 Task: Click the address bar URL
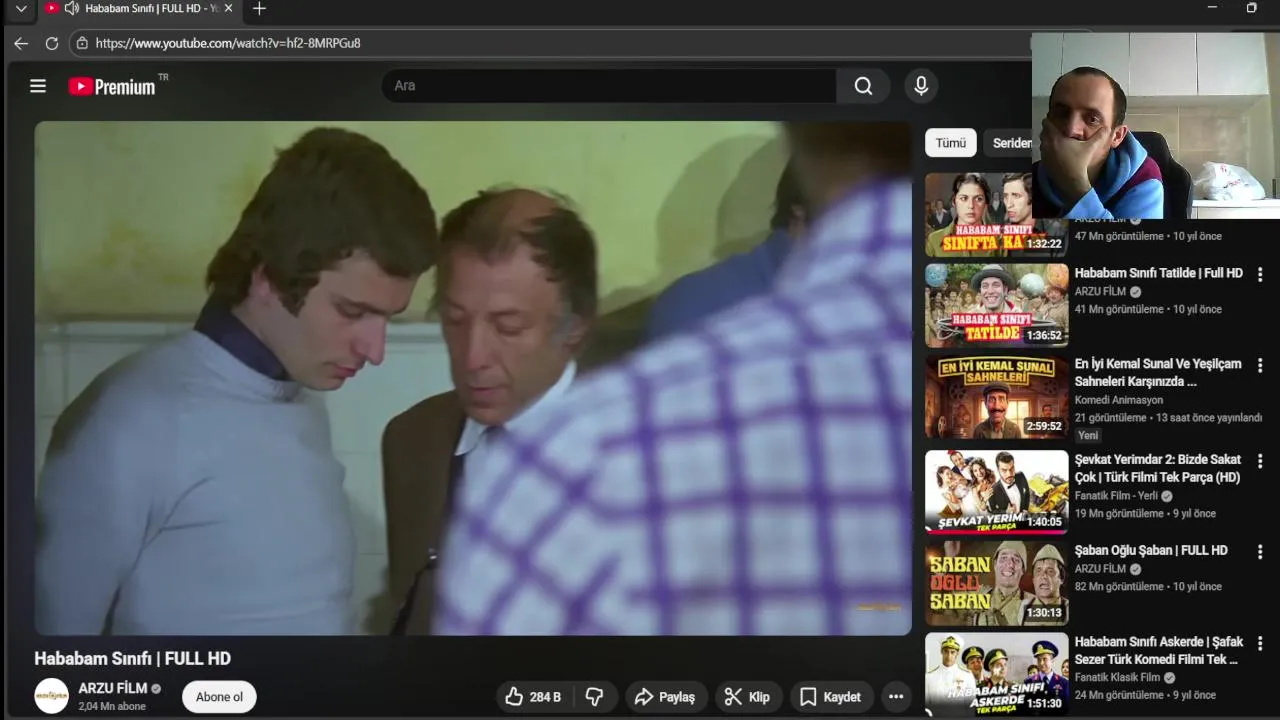pyautogui.click(x=228, y=43)
